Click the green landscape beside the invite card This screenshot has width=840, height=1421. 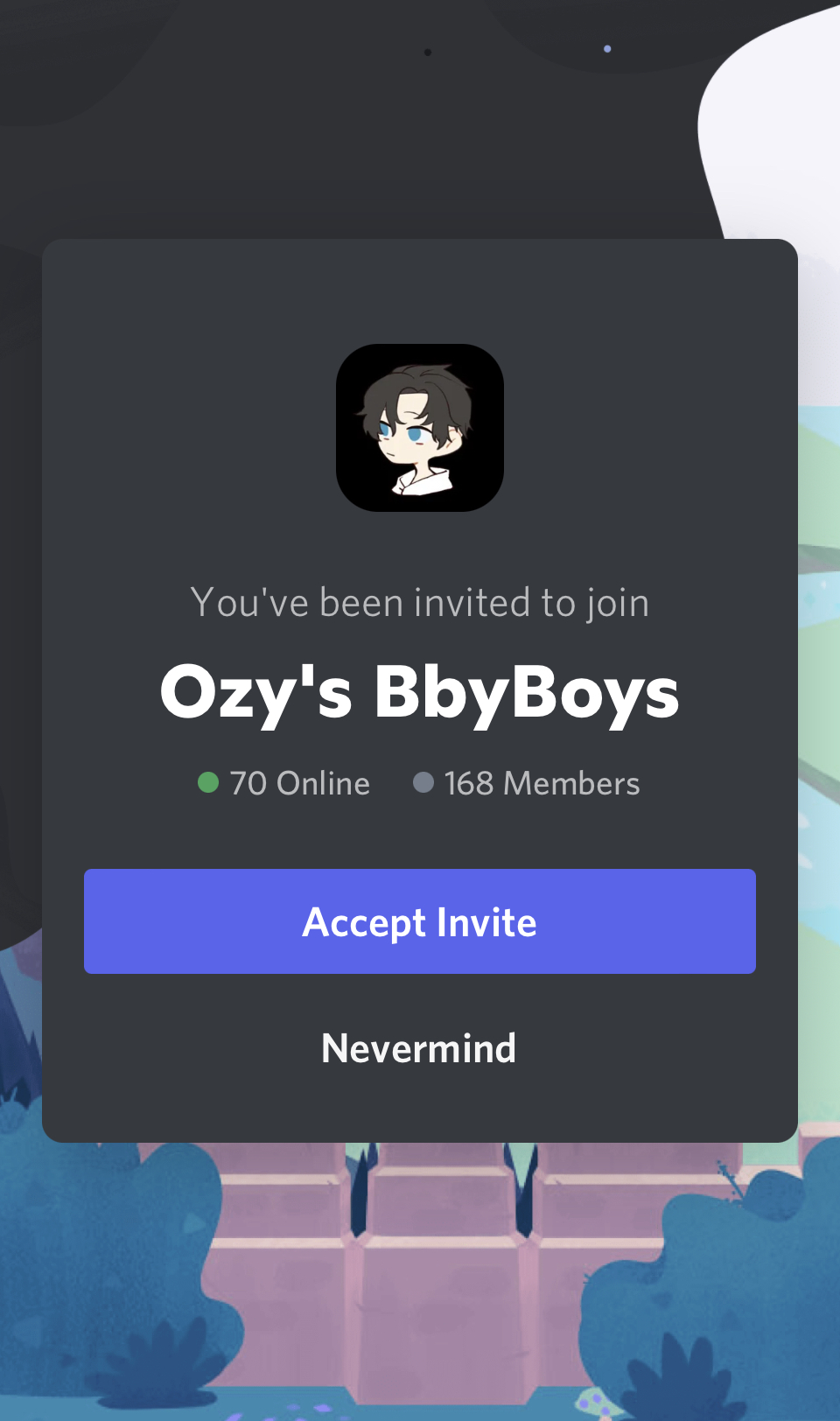point(819,700)
